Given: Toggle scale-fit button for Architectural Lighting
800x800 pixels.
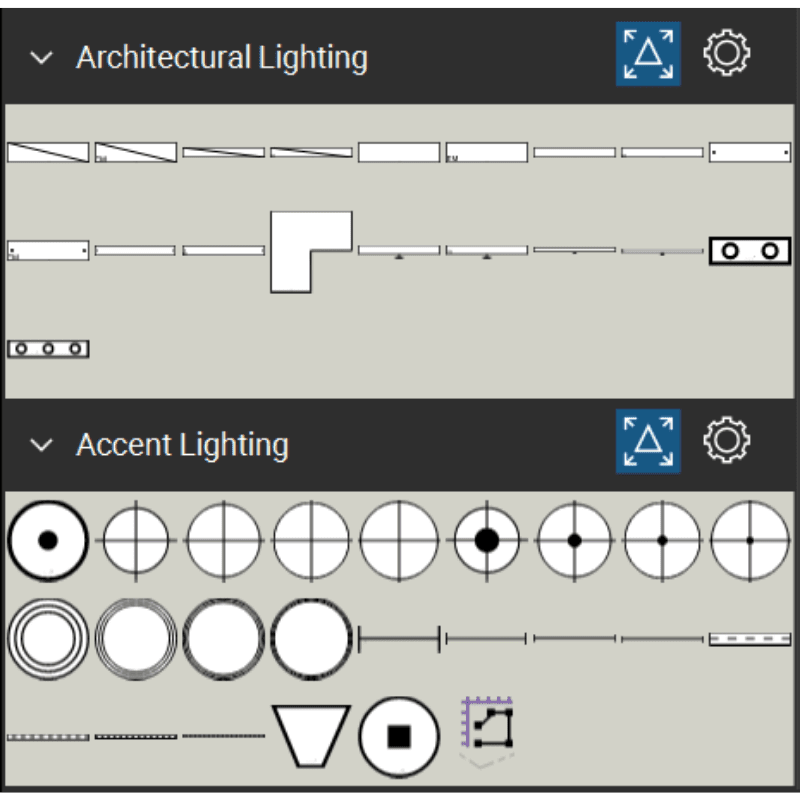Looking at the screenshot, I should 648,54.
